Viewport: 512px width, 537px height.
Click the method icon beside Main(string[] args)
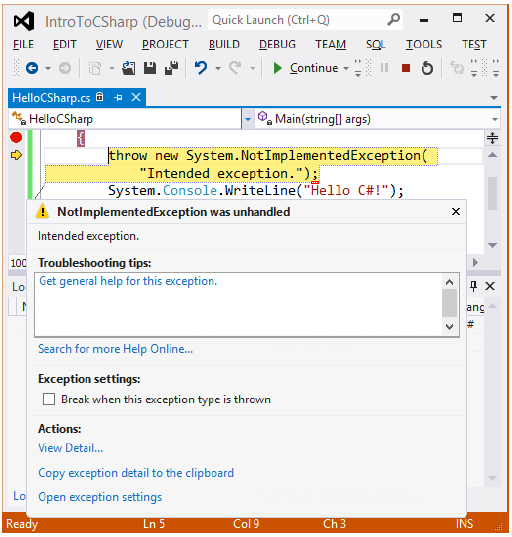[x=264, y=118]
